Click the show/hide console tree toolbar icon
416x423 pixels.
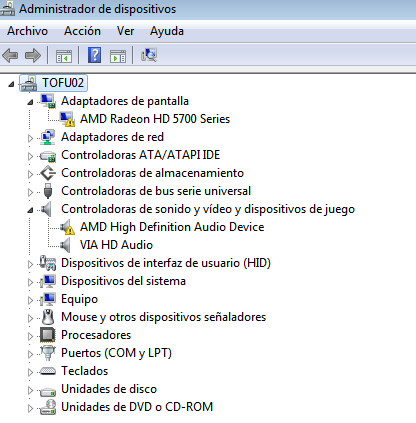pyautogui.click(x=64, y=56)
